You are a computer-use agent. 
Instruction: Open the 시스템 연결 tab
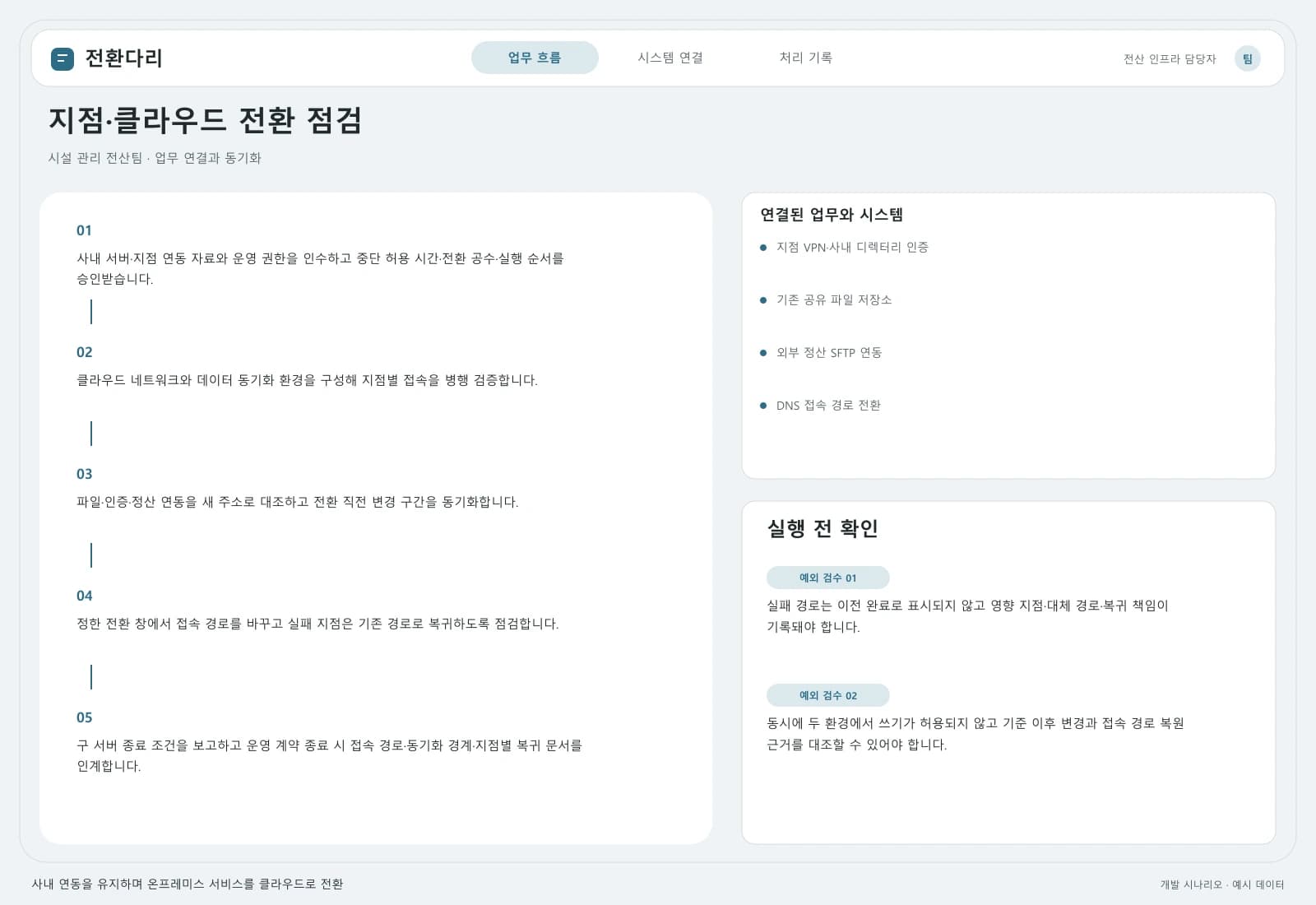click(670, 58)
